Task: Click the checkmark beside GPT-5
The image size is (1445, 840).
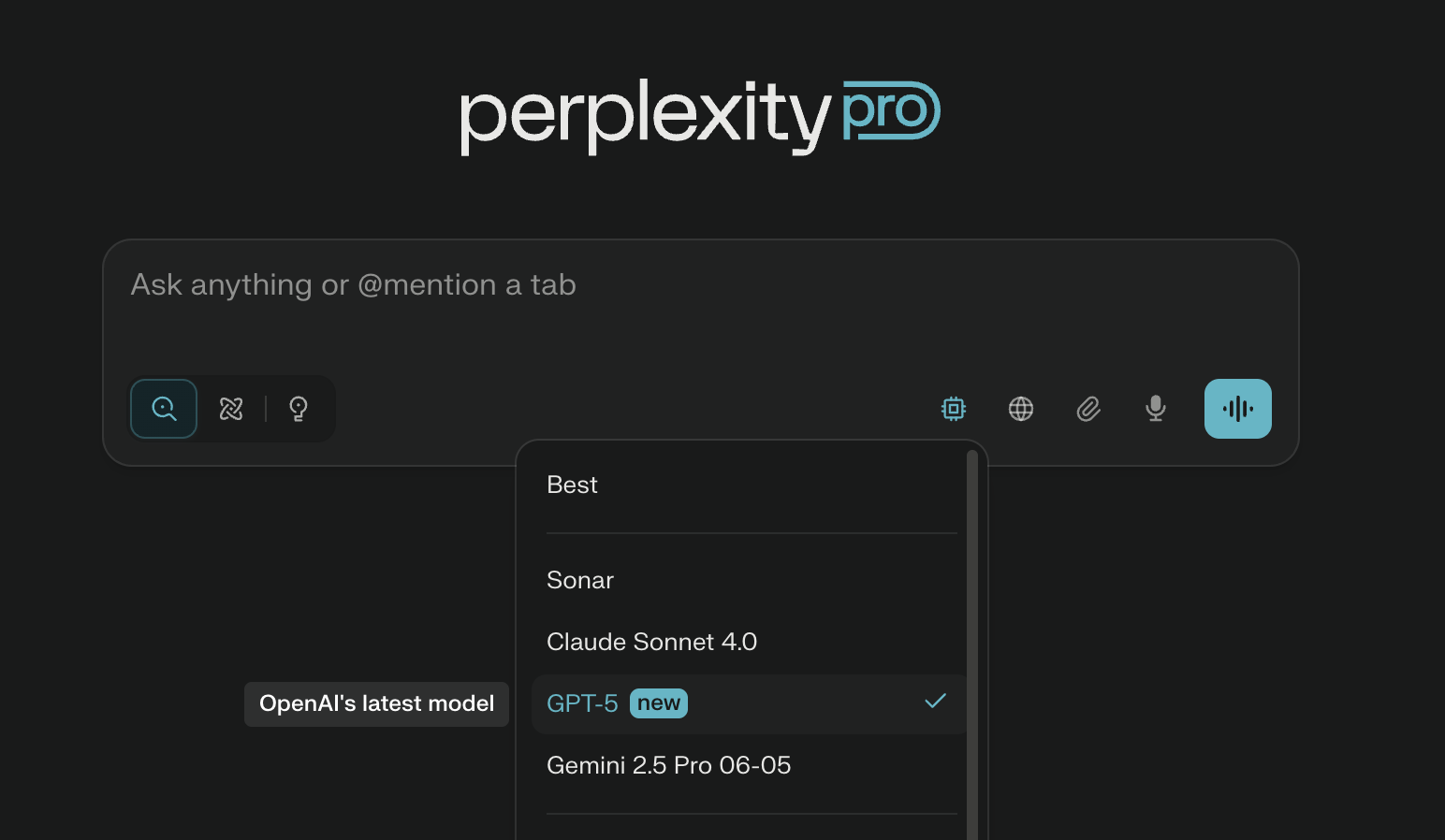Action: click(936, 701)
